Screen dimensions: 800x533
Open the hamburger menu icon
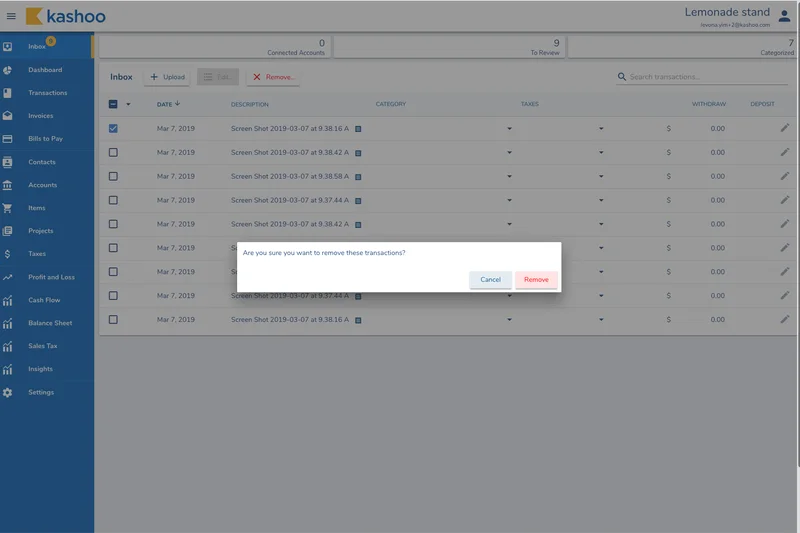(11, 16)
